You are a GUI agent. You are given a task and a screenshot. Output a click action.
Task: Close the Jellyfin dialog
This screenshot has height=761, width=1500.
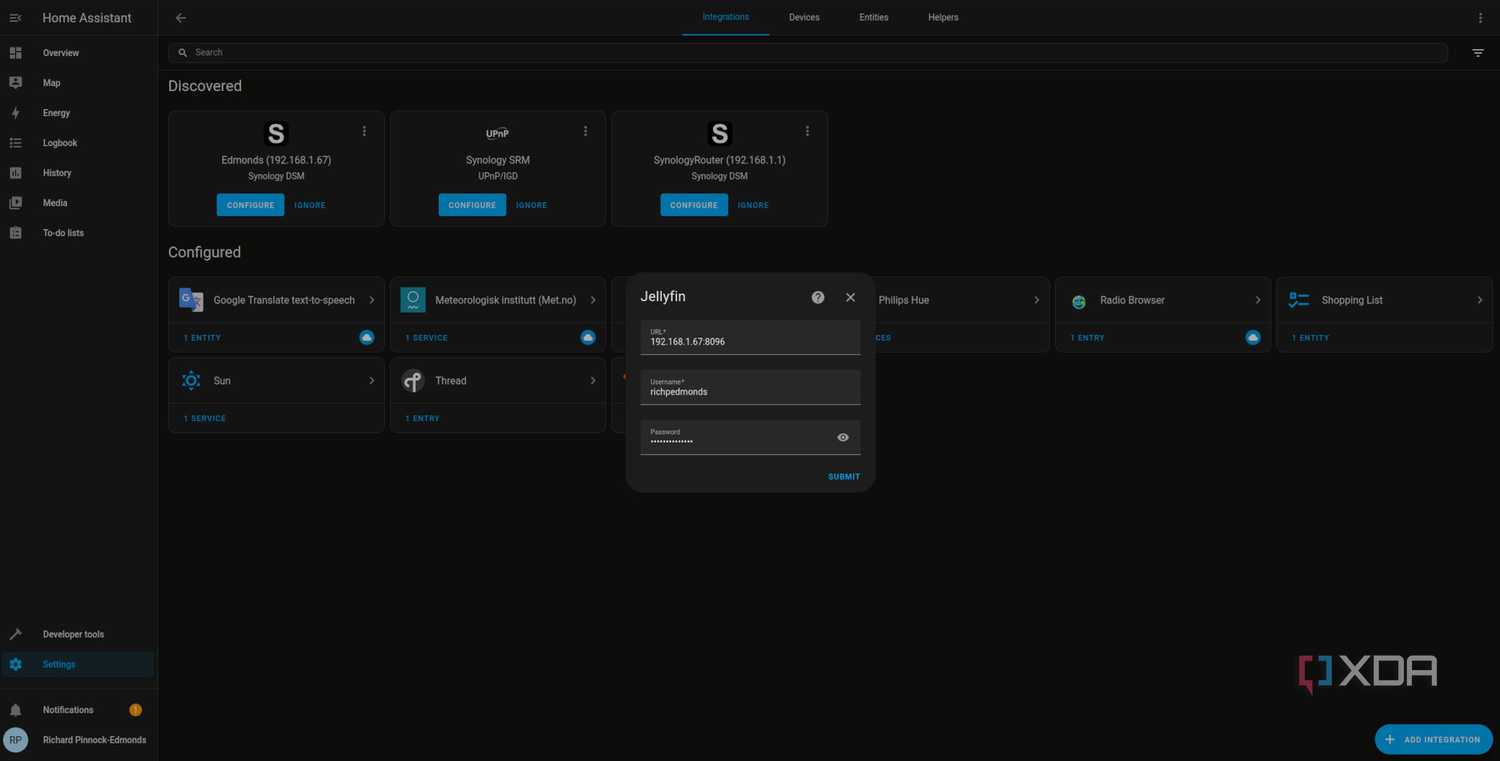pyautogui.click(x=850, y=297)
